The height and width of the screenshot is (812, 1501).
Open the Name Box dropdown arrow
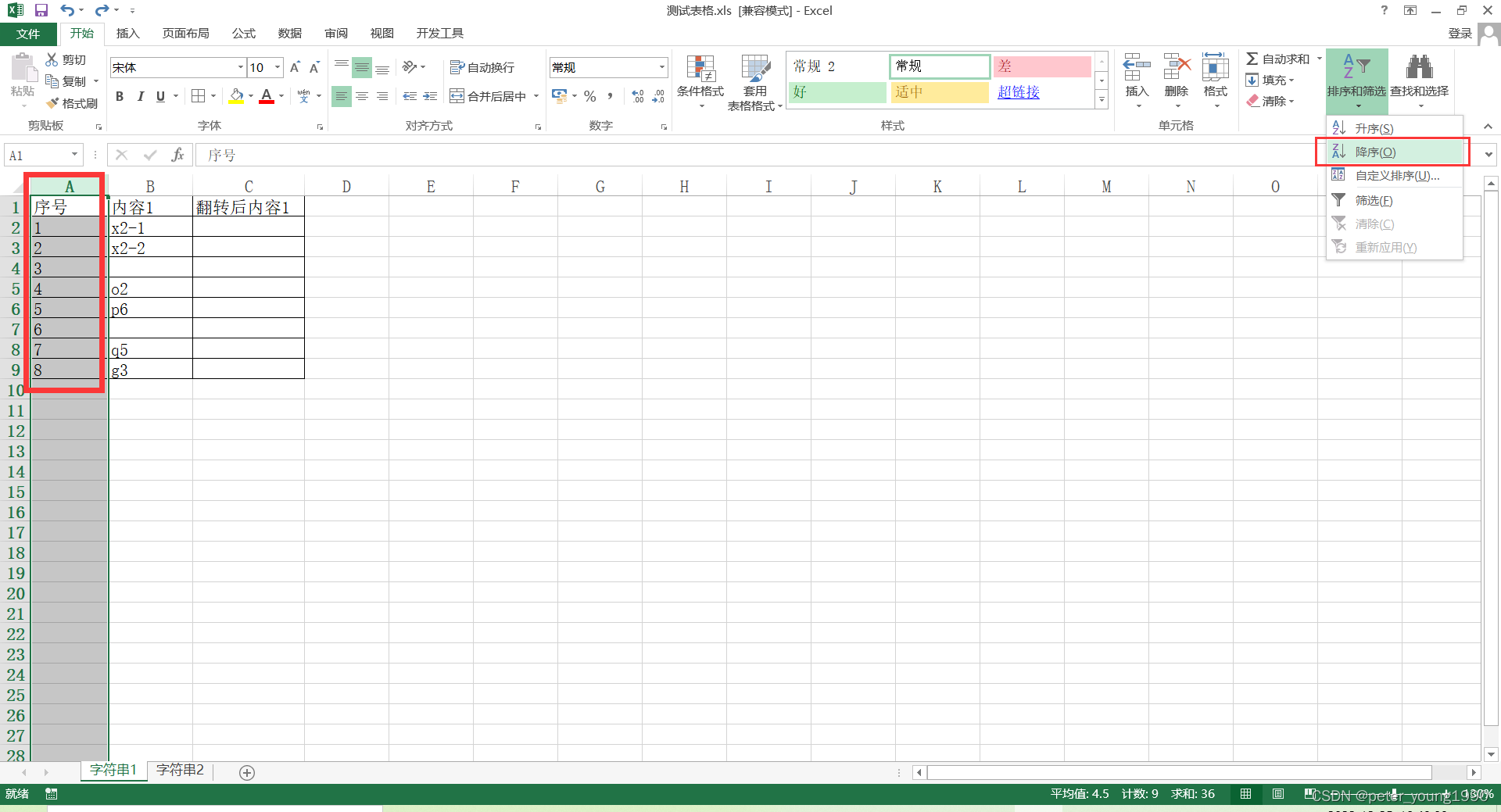(x=74, y=155)
